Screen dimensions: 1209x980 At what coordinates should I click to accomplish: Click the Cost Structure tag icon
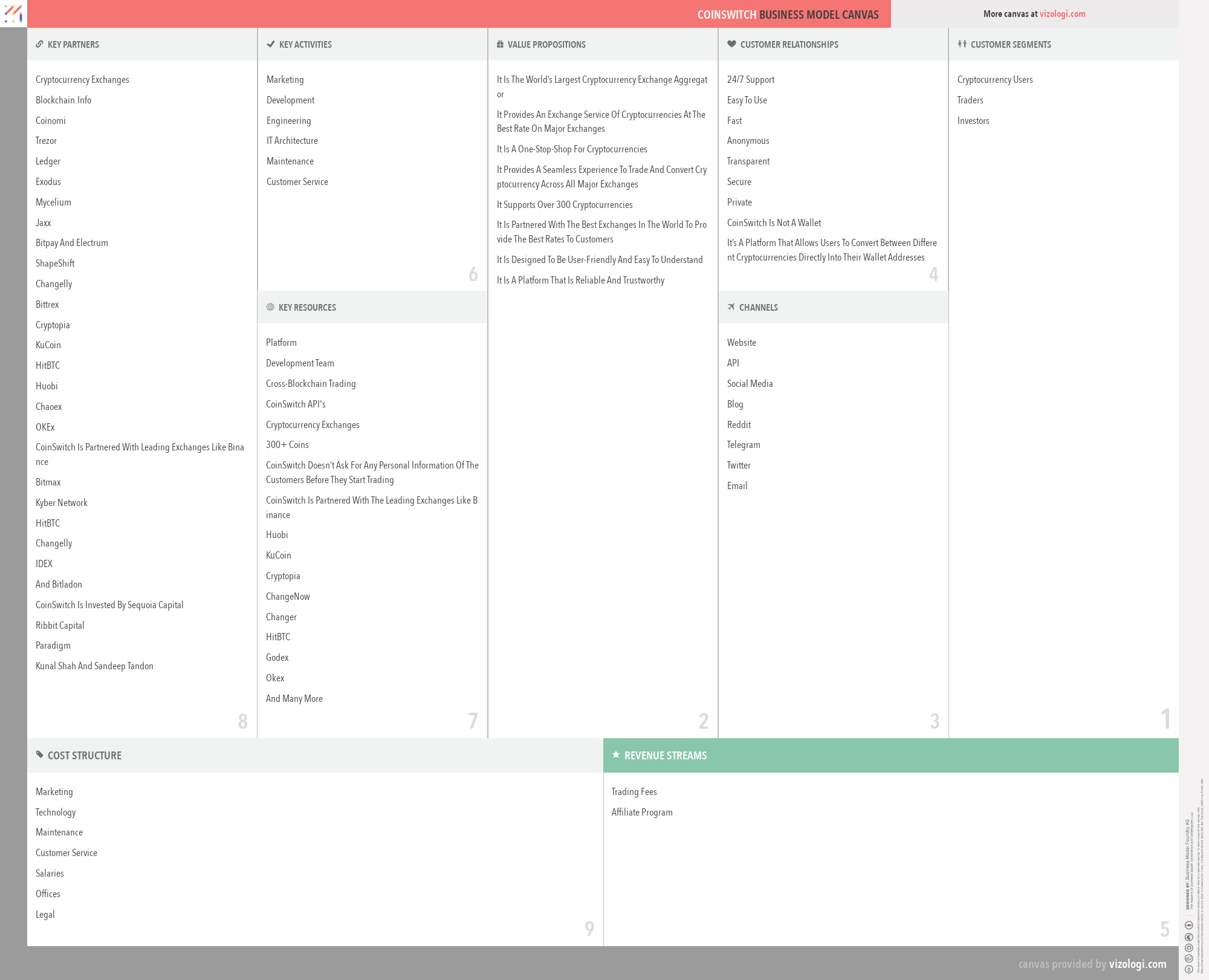pos(39,754)
